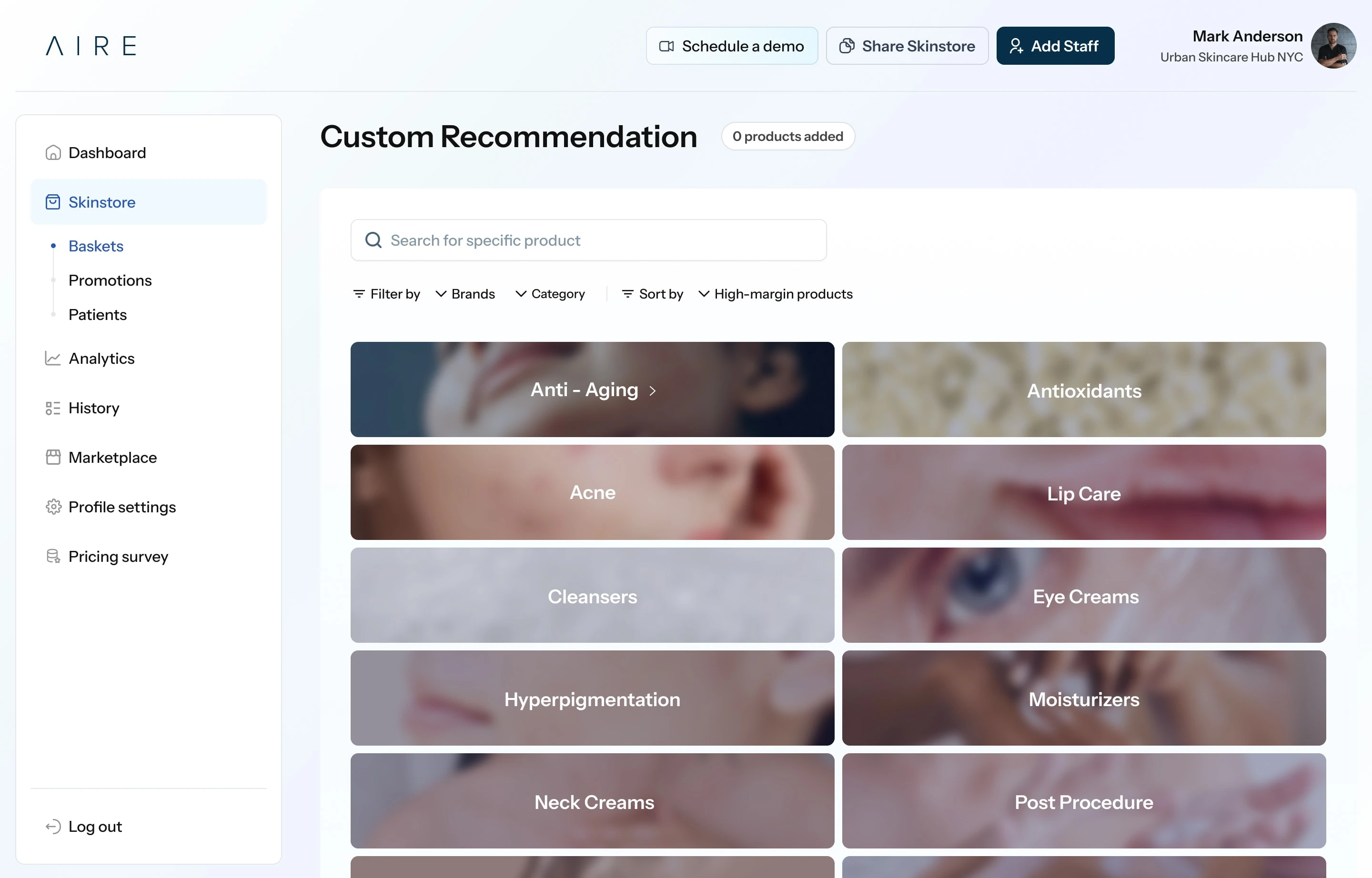The image size is (1372, 878).
Task: Open the High-margin products sort dropdown
Action: 776,294
